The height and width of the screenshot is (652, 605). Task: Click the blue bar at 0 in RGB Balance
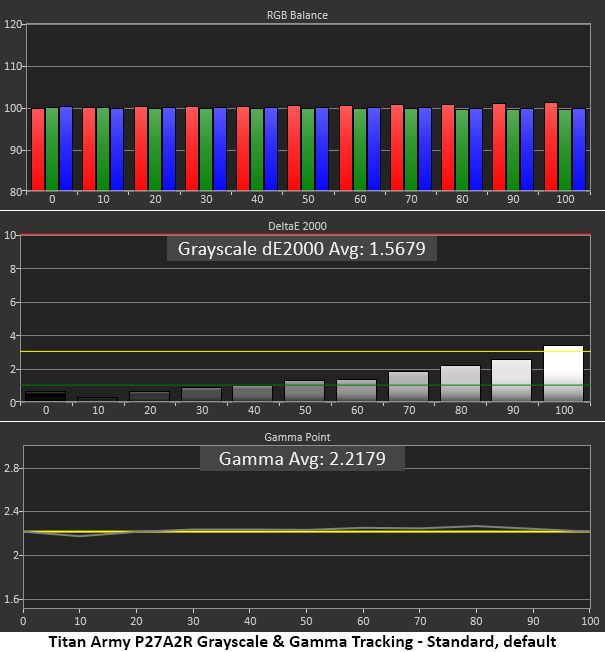[x=66, y=149]
